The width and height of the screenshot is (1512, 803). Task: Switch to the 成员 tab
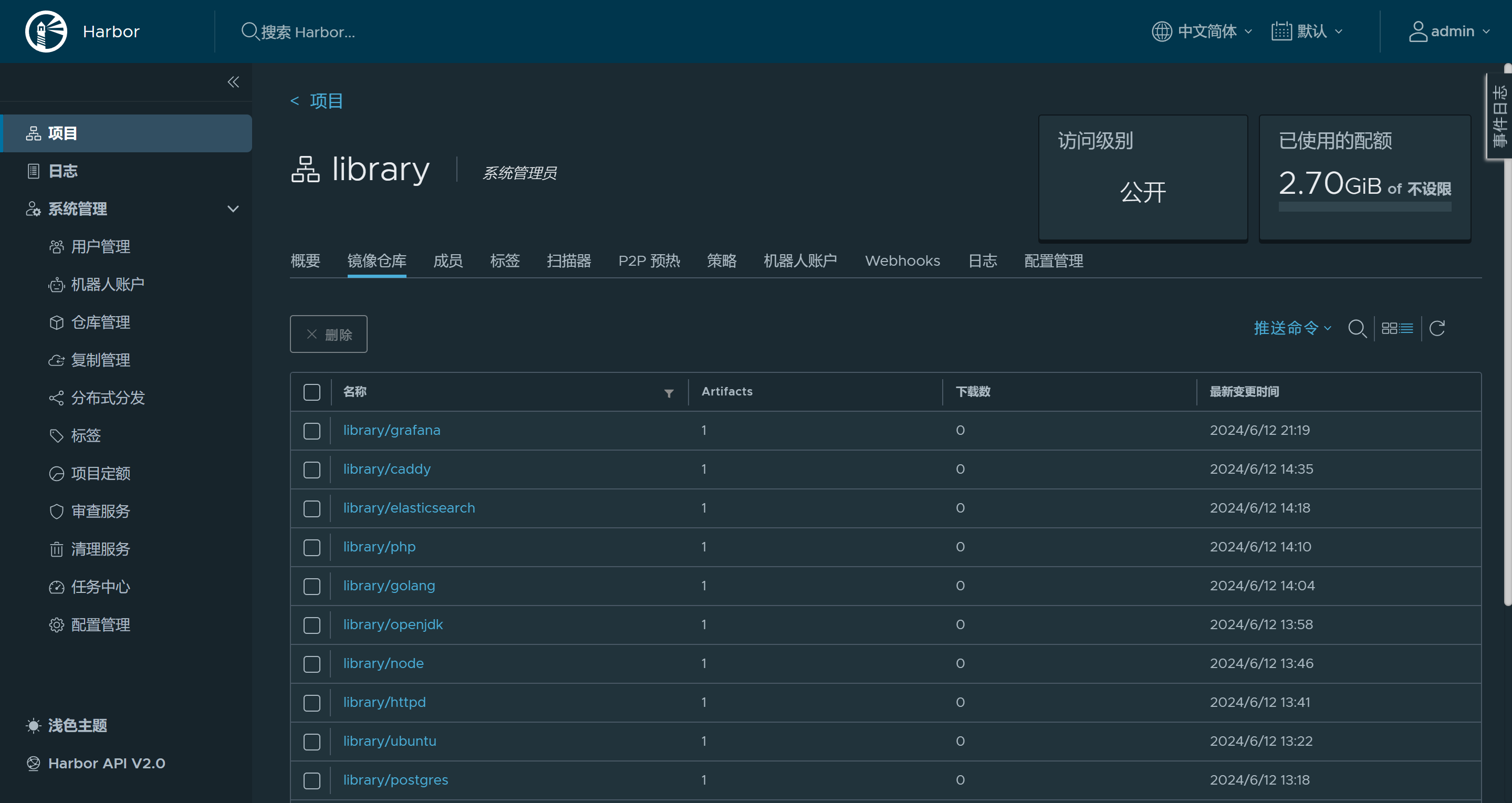click(x=448, y=260)
